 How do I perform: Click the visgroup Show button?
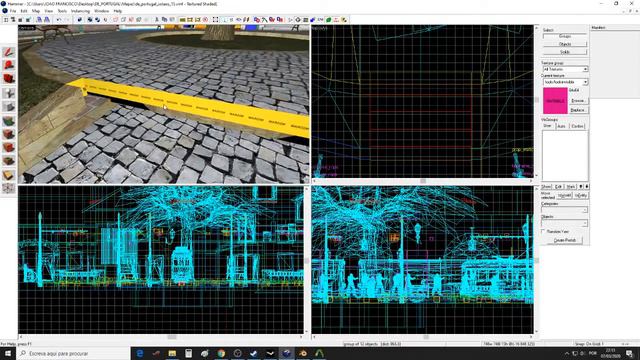pyautogui.click(x=546, y=187)
